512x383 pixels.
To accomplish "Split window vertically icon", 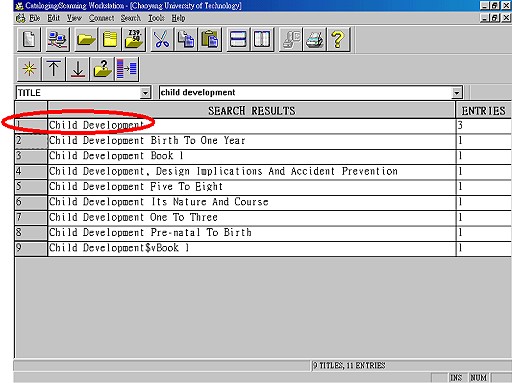I will [x=262, y=40].
